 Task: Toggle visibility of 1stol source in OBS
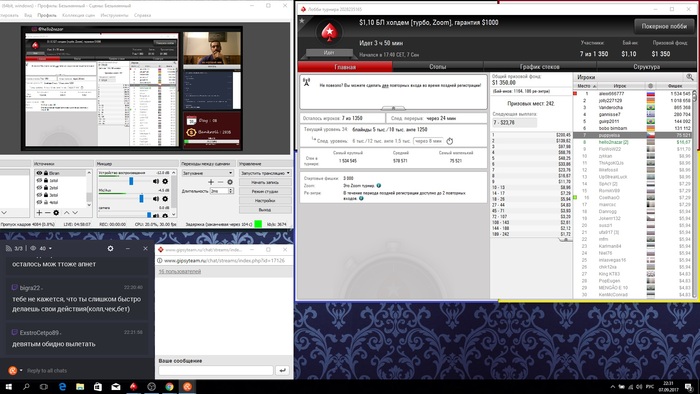coord(39,180)
